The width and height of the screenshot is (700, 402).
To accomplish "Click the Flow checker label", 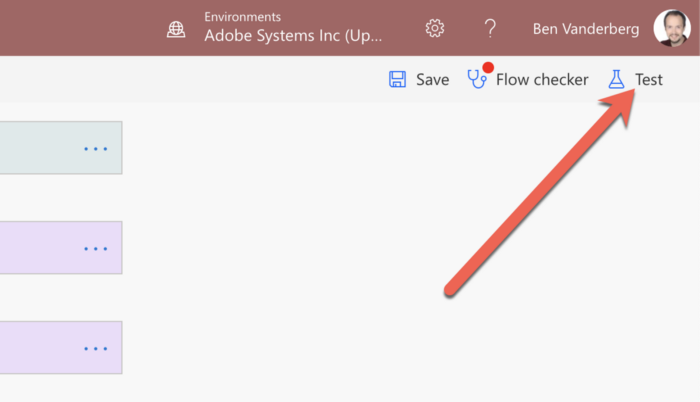I will 542,80.
